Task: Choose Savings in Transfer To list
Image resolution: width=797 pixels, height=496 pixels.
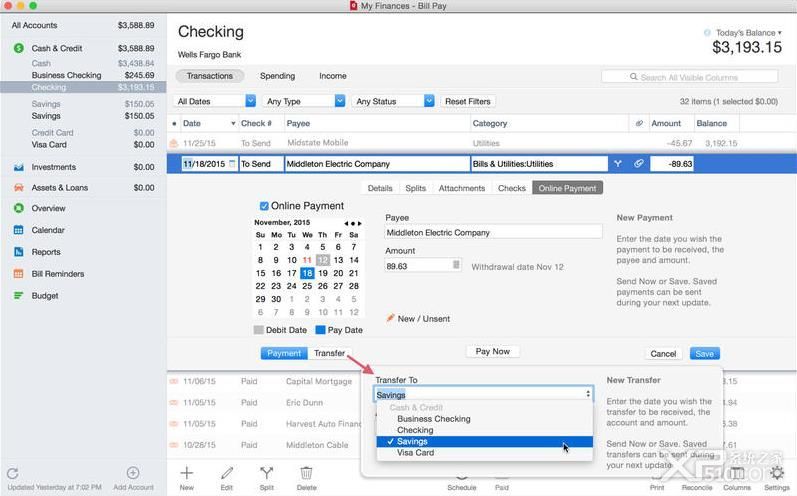Action: [x=484, y=441]
